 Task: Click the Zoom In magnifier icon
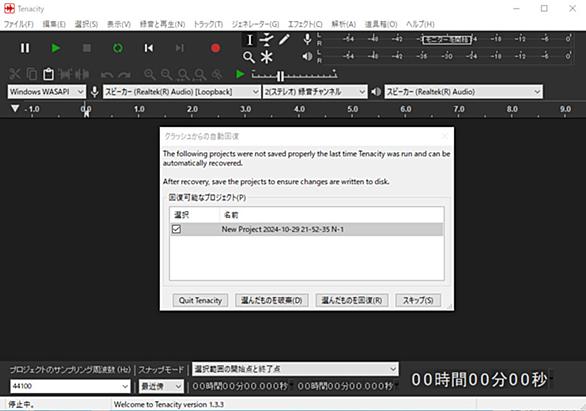[x=150, y=74]
